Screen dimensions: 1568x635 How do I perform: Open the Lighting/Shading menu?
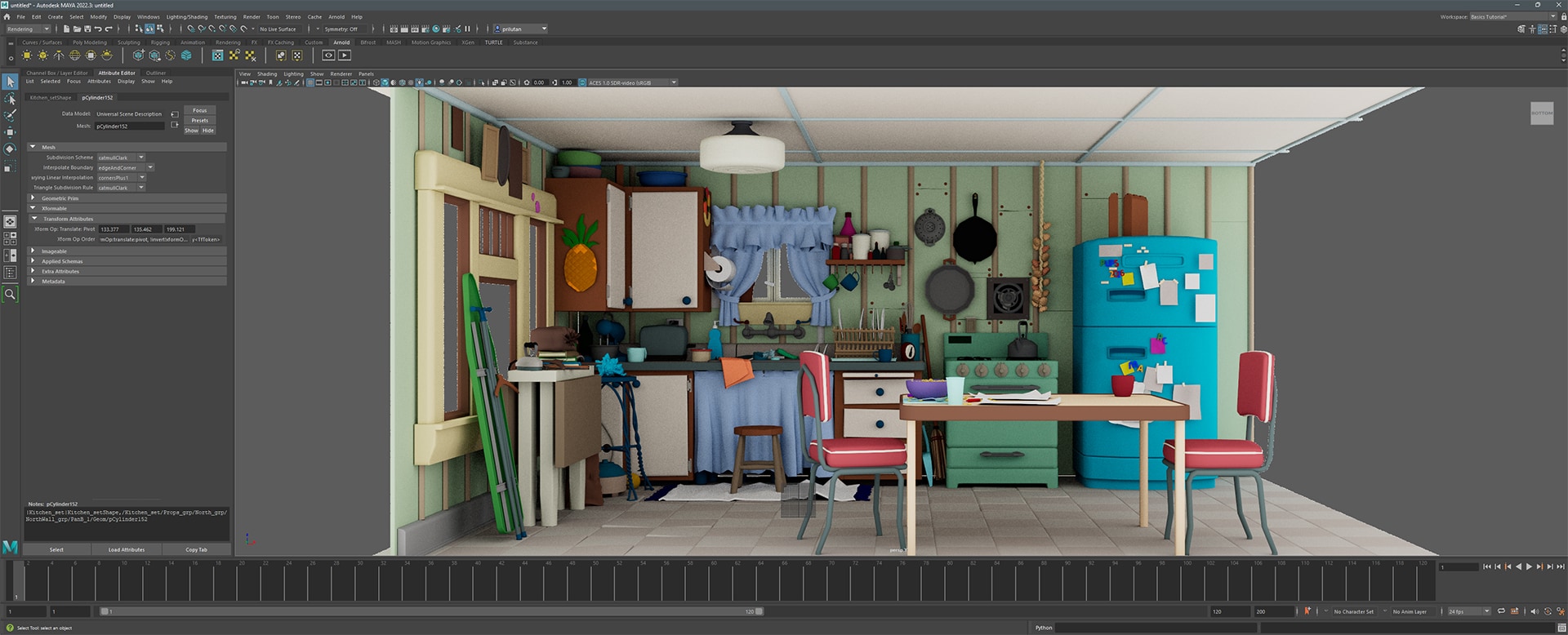point(187,17)
